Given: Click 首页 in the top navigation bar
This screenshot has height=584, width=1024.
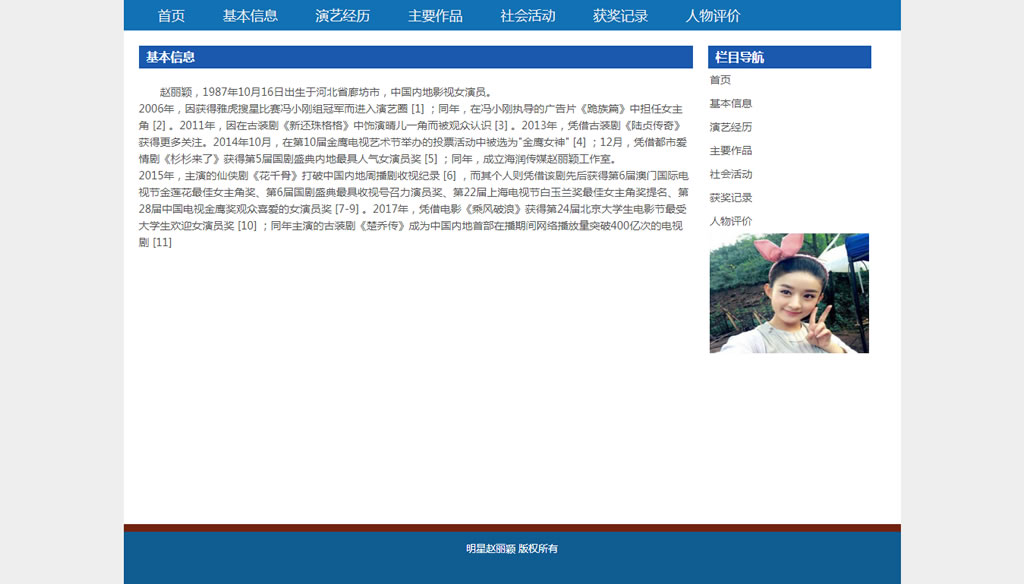Looking at the screenshot, I should tap(171, 16).
